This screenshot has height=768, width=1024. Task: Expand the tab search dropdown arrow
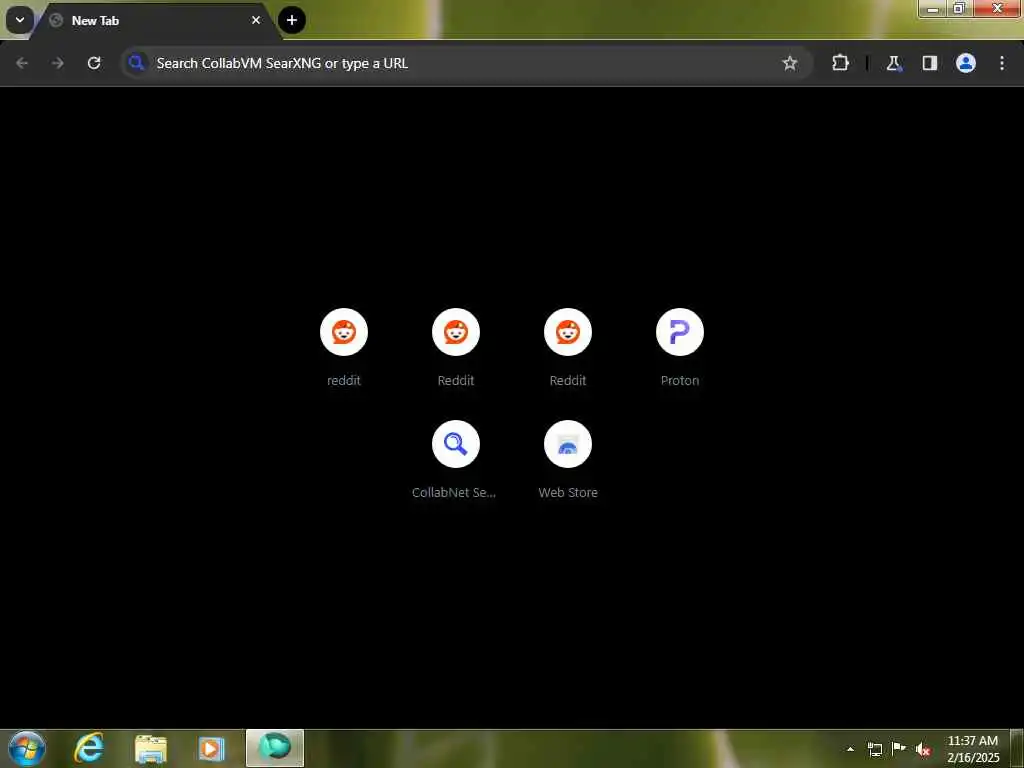tap(20, 20)
